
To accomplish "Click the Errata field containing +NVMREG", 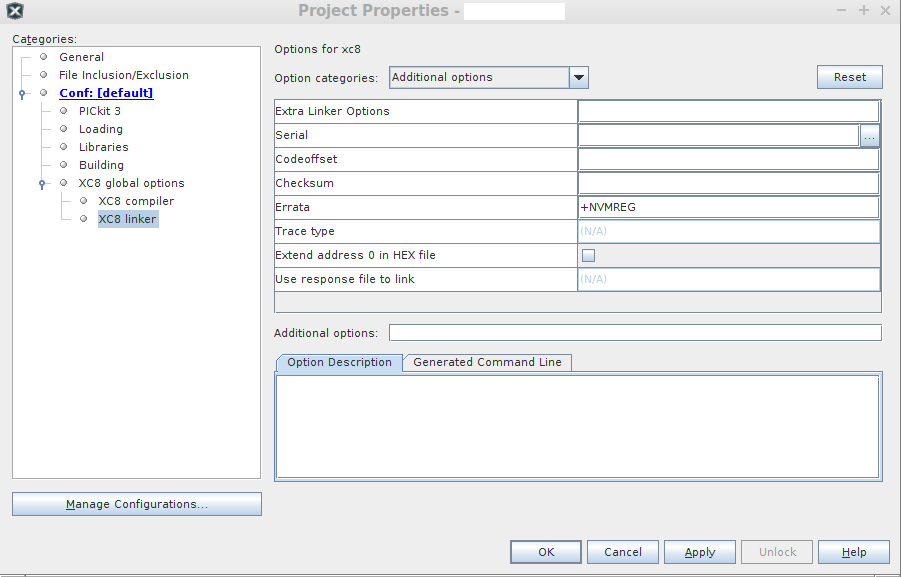I will click(729, 207).
